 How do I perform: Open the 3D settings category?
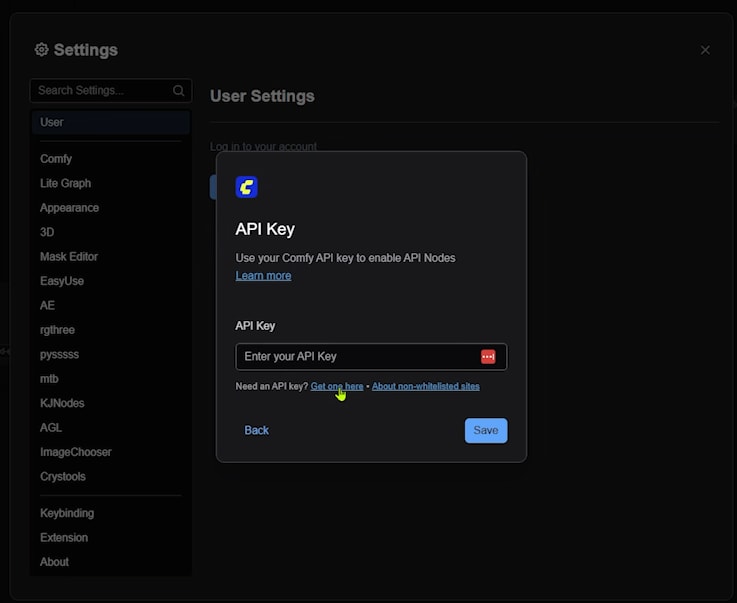(x=111, y=232)
